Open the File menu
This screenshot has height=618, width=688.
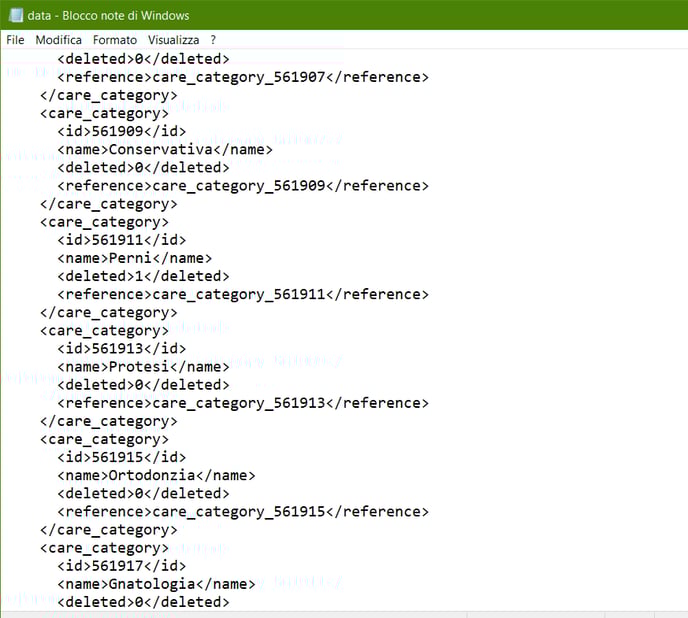15,40
